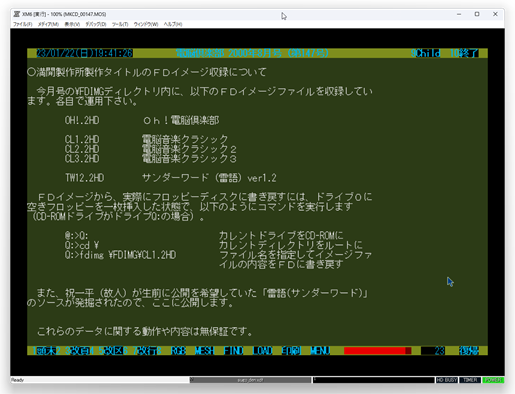
Task: Click the TW12.2HD file name
Action: point(85,178)
